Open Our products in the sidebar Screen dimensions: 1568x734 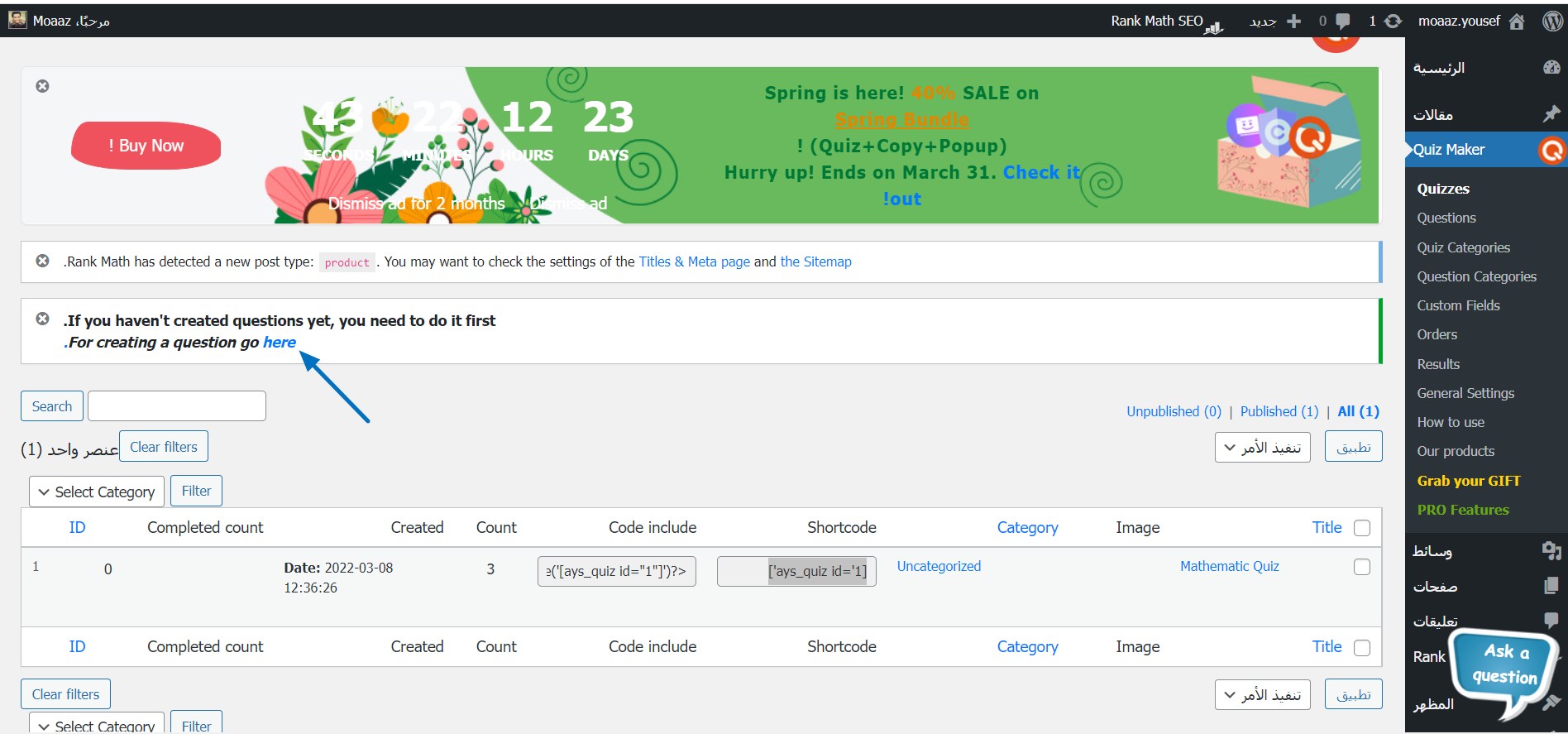point(1456,451)
